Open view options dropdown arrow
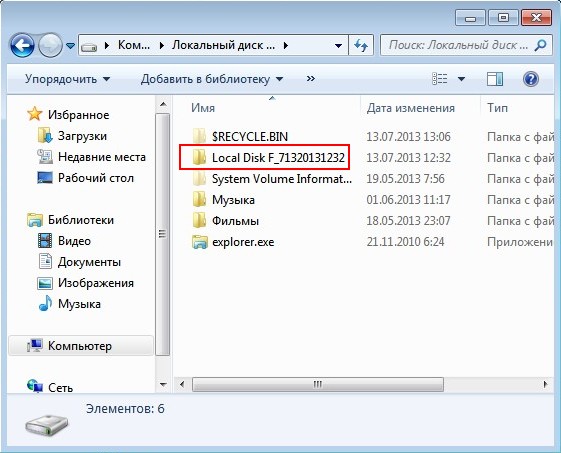Screen dimensions: 561x453 (462, 79)
